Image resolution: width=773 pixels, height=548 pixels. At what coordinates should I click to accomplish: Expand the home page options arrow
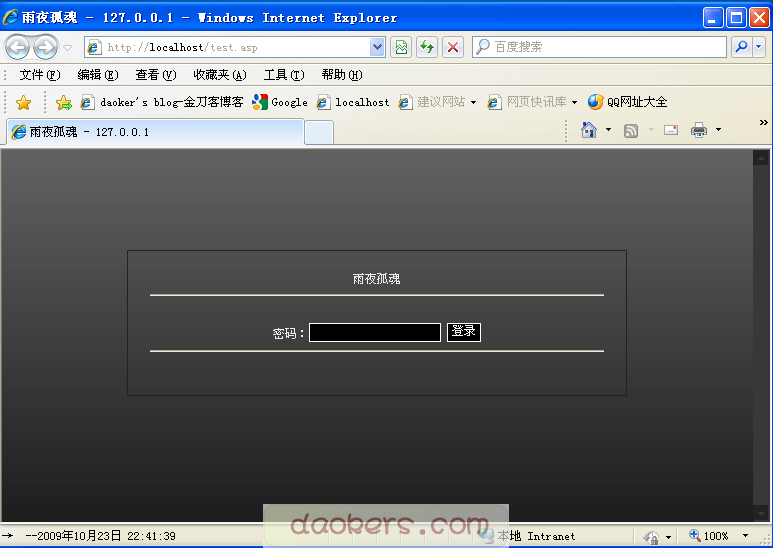coord(608,130)
